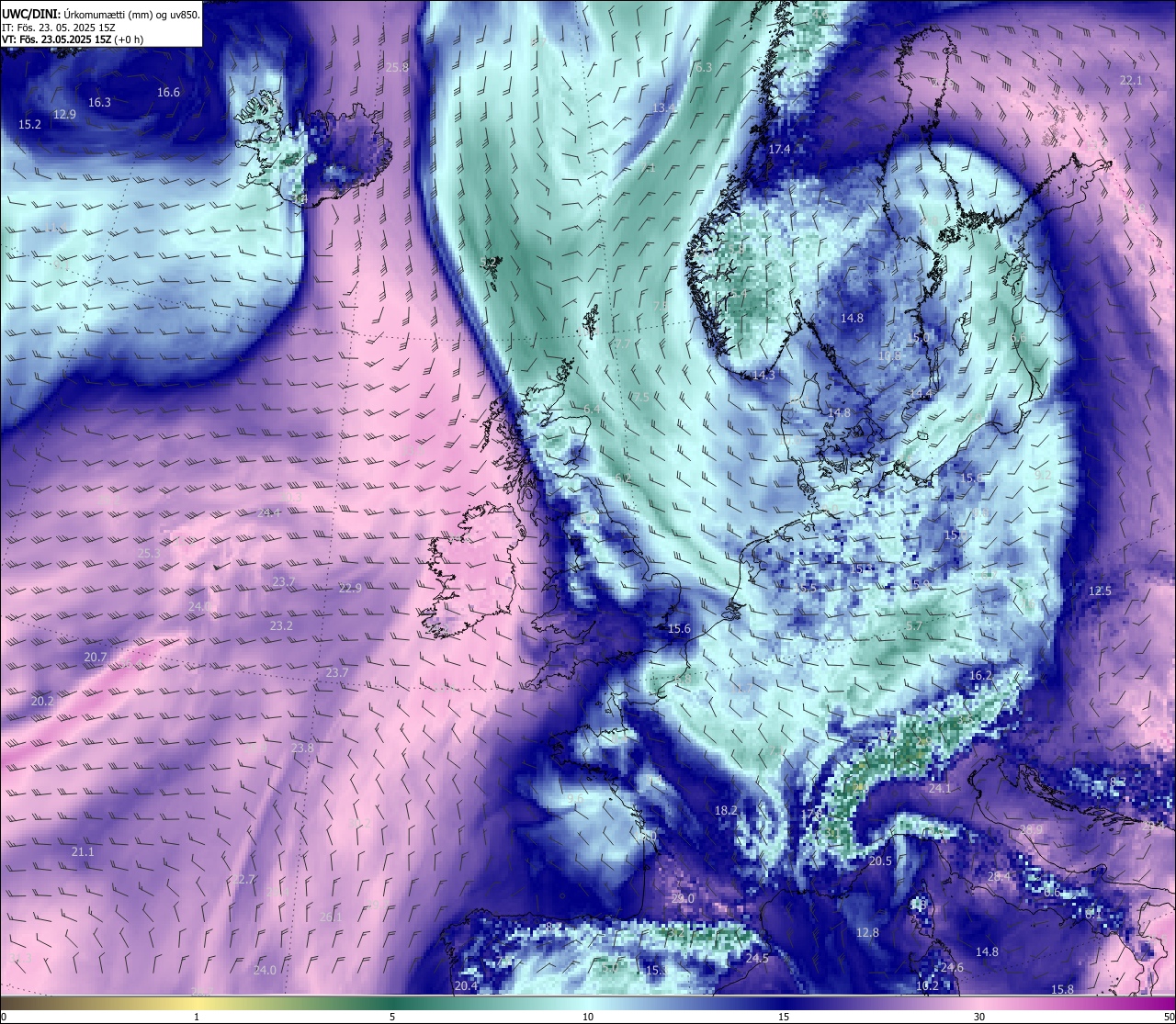Click the 6.3 value on the map
Viewport: 1176px width, 1024px height.
pyautogui.click(x=704, y=67)
